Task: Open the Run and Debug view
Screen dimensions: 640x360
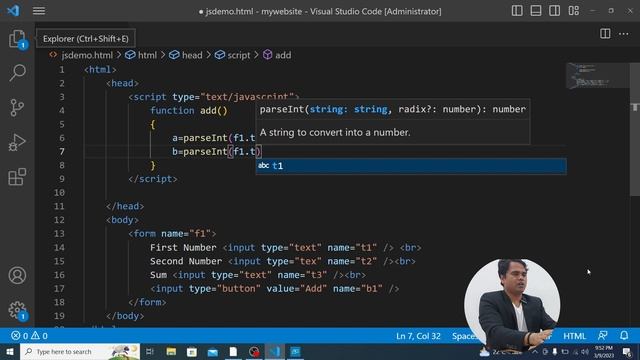Action: [17, 142]
